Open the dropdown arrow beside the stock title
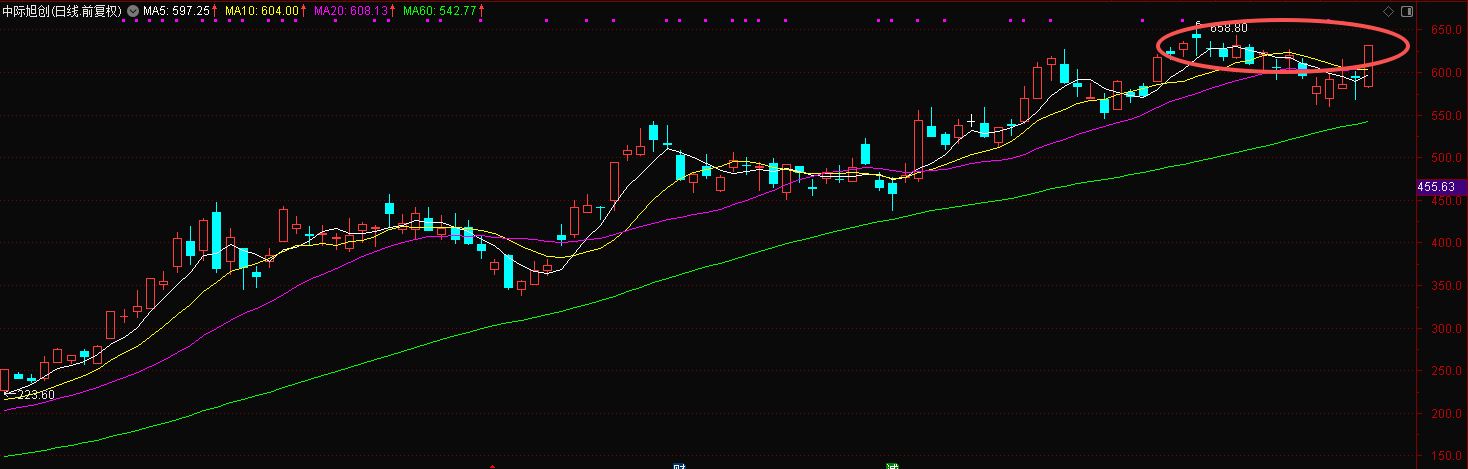 click(133, 11)
